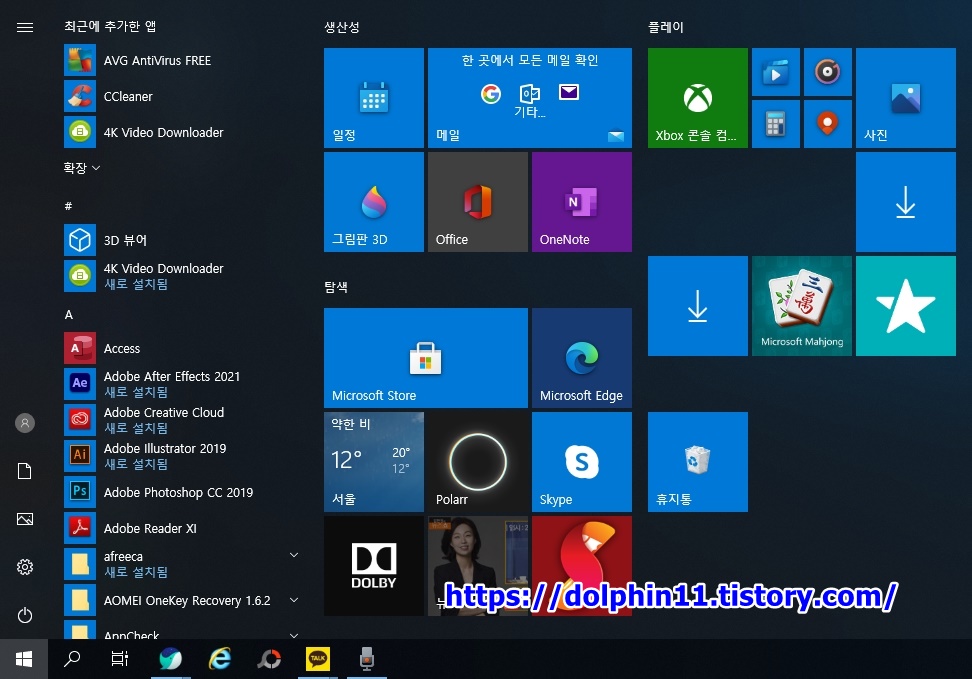This screenshot has height=679, width=972.
Task: Open the 사진 photos tile
Action: point(906,98)
